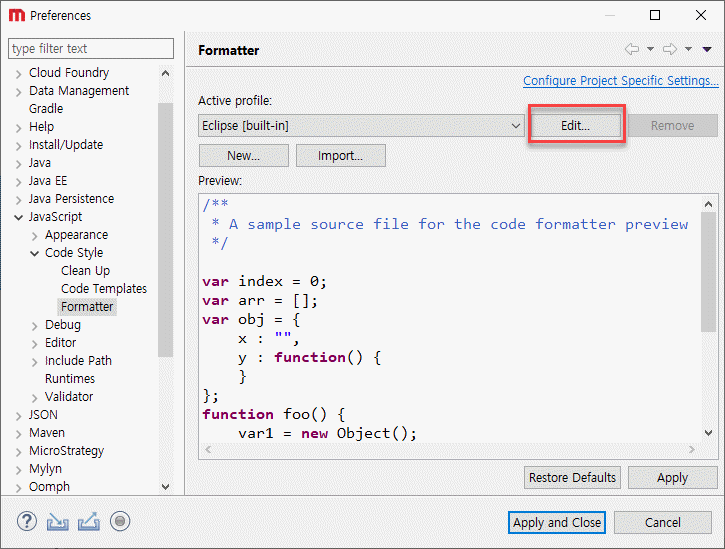The image size is (725, 549).
Task: Open the forward history dropdown arrow
Action: coord(688,49)
